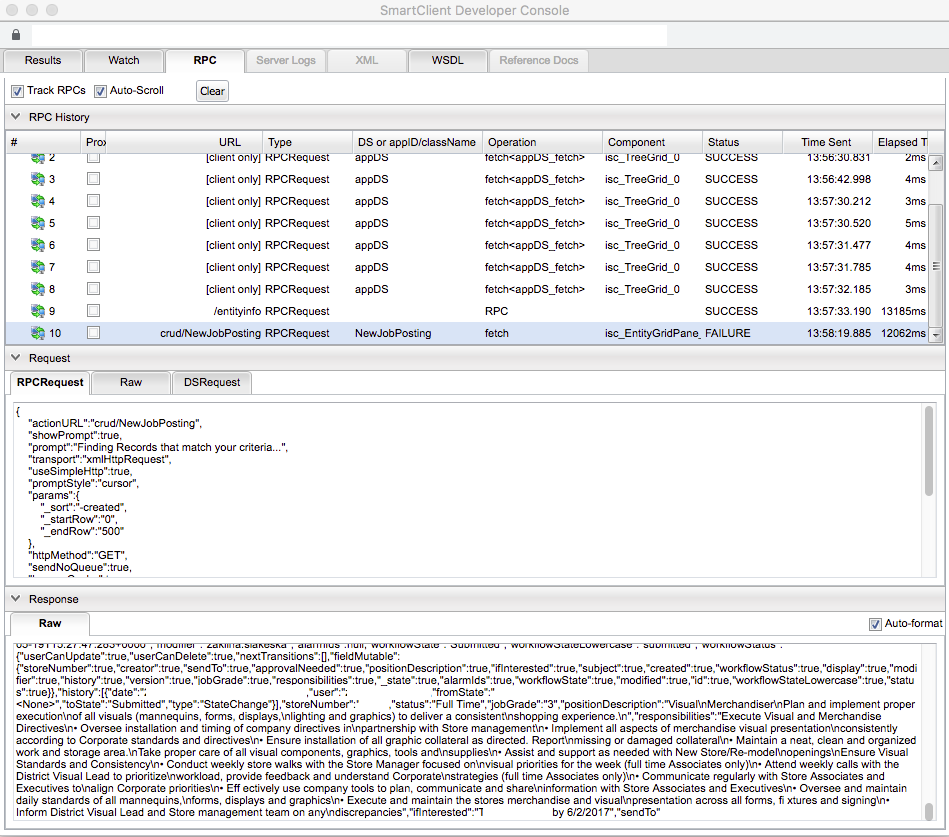This screenshot has width=949, height=837.
Task: Click RPC History scrollbar down arrow
Action: coord(936,335)
